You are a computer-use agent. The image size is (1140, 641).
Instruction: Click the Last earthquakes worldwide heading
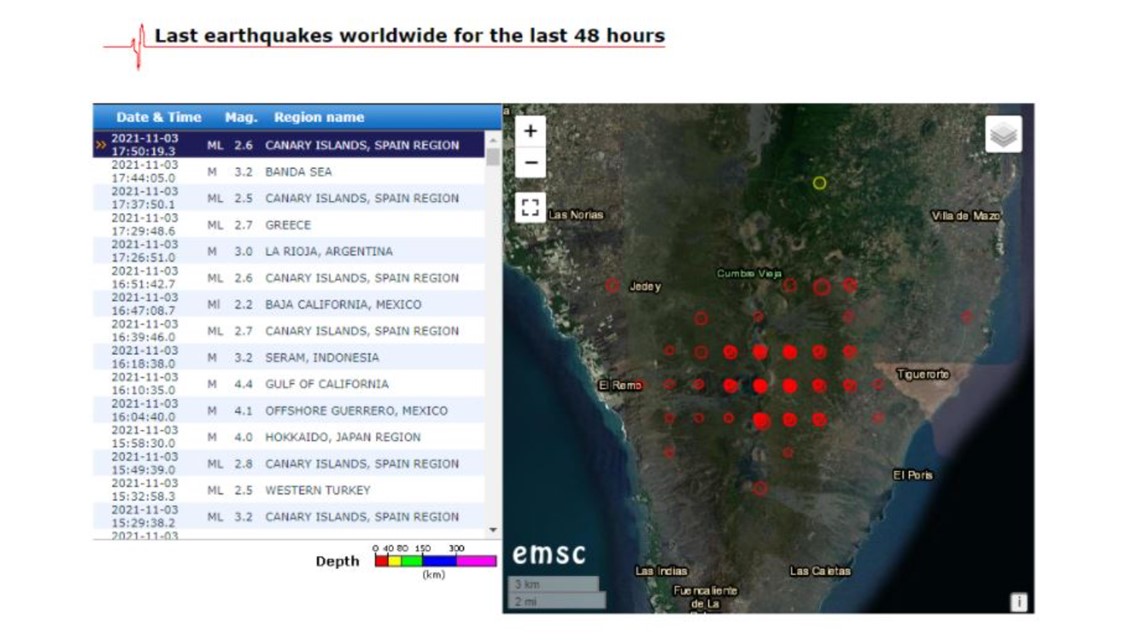[409, 36]
